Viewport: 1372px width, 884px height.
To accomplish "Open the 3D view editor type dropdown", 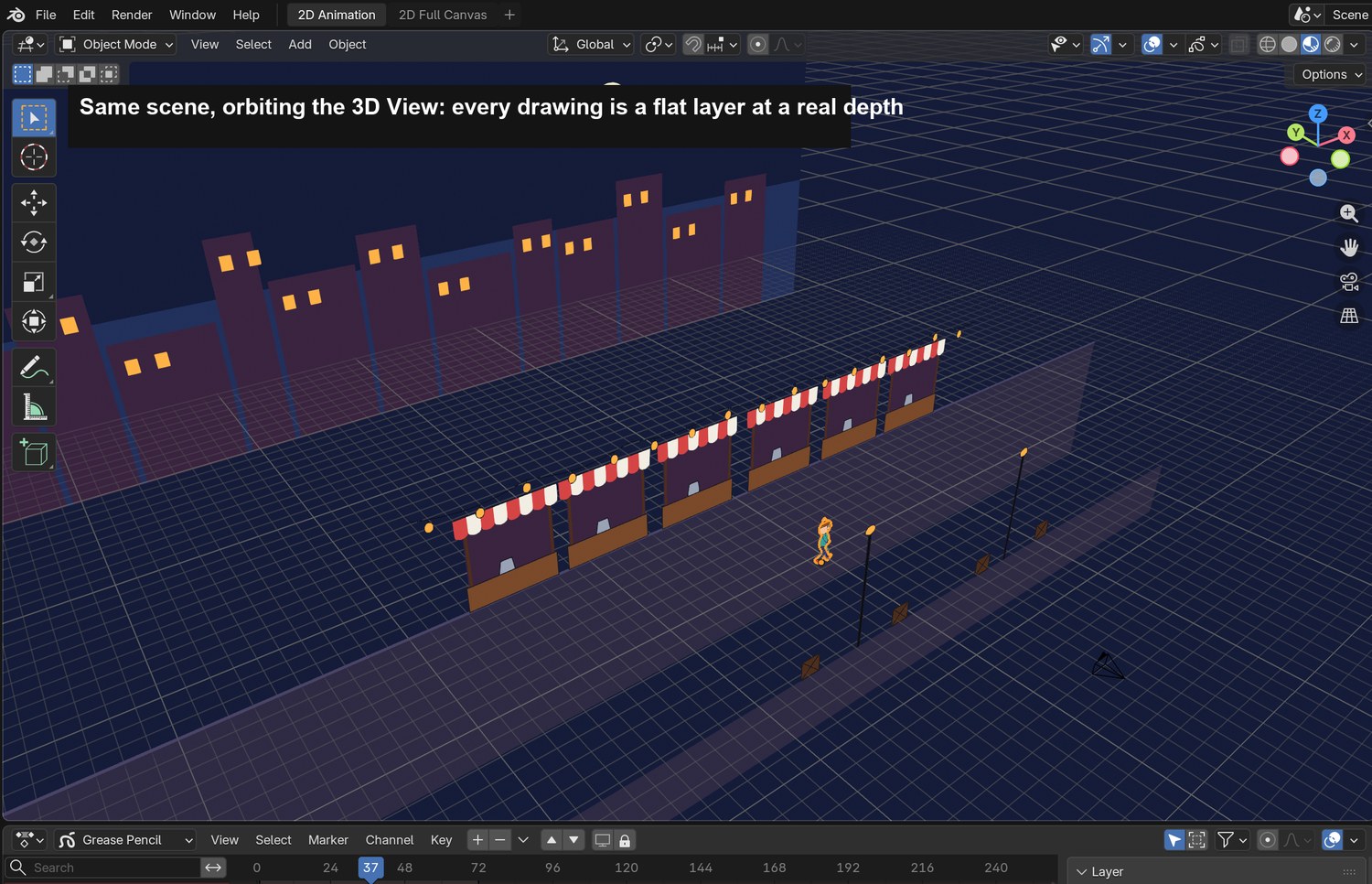I will (30, 44).
